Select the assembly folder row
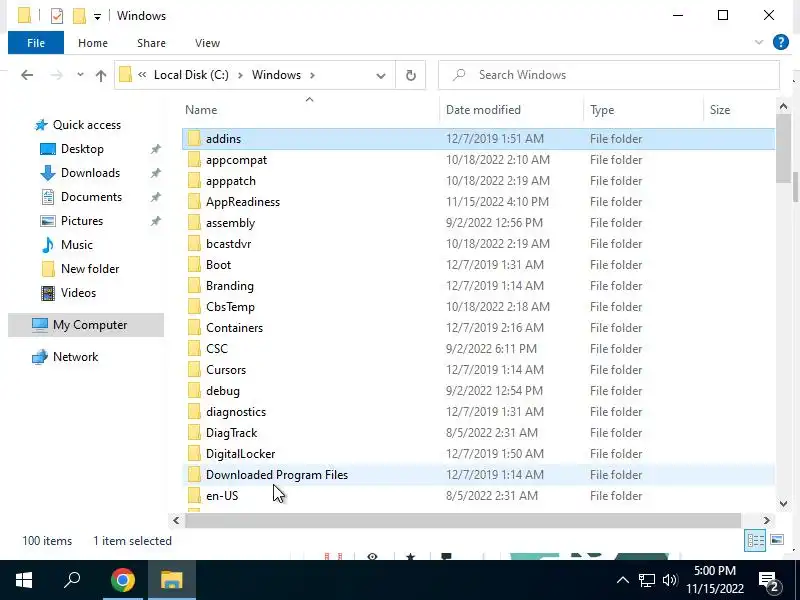The image size is (800, 600). 478,223
